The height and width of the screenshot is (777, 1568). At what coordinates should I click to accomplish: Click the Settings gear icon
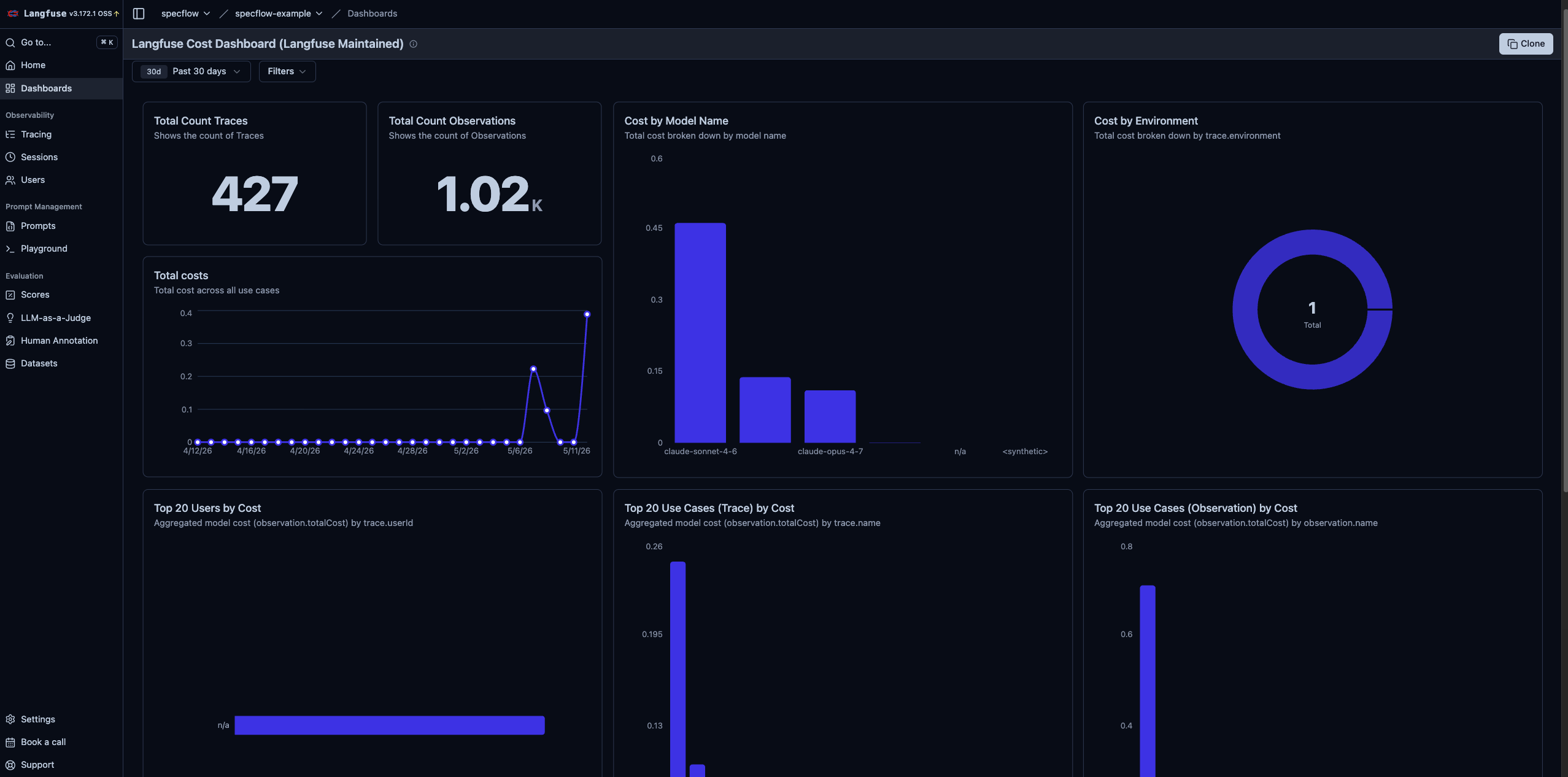coord(10,719)
